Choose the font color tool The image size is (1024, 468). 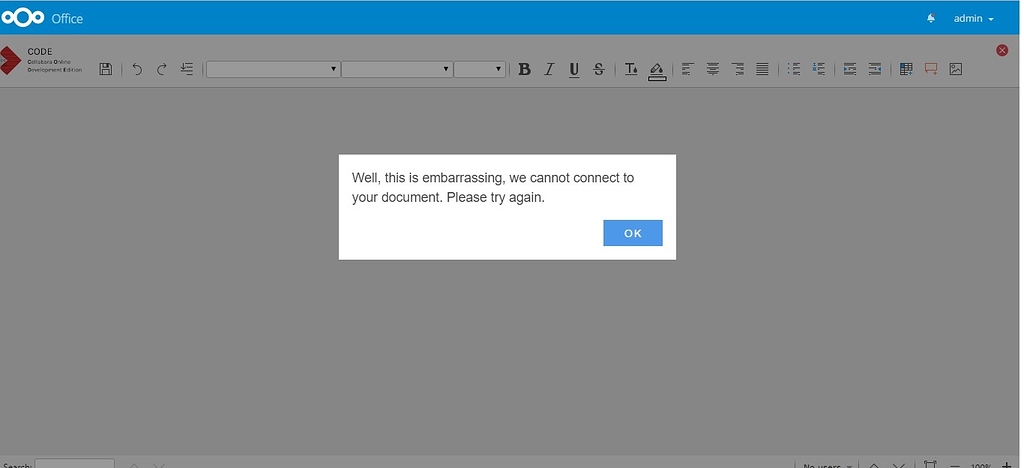click(x=631, y=69)
